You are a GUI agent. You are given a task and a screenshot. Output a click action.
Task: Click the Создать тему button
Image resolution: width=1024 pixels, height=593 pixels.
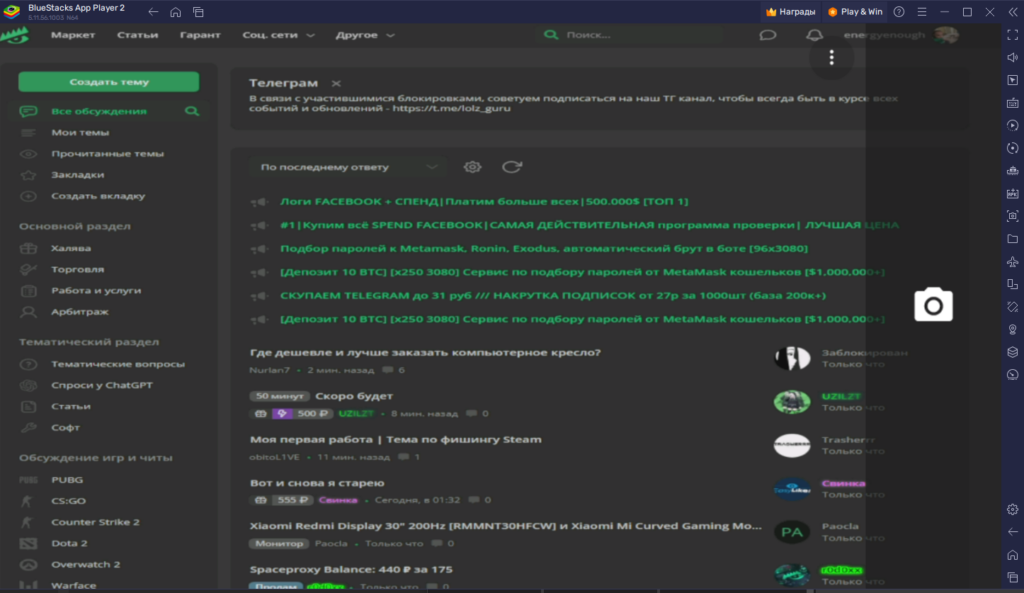click(109, 82)
